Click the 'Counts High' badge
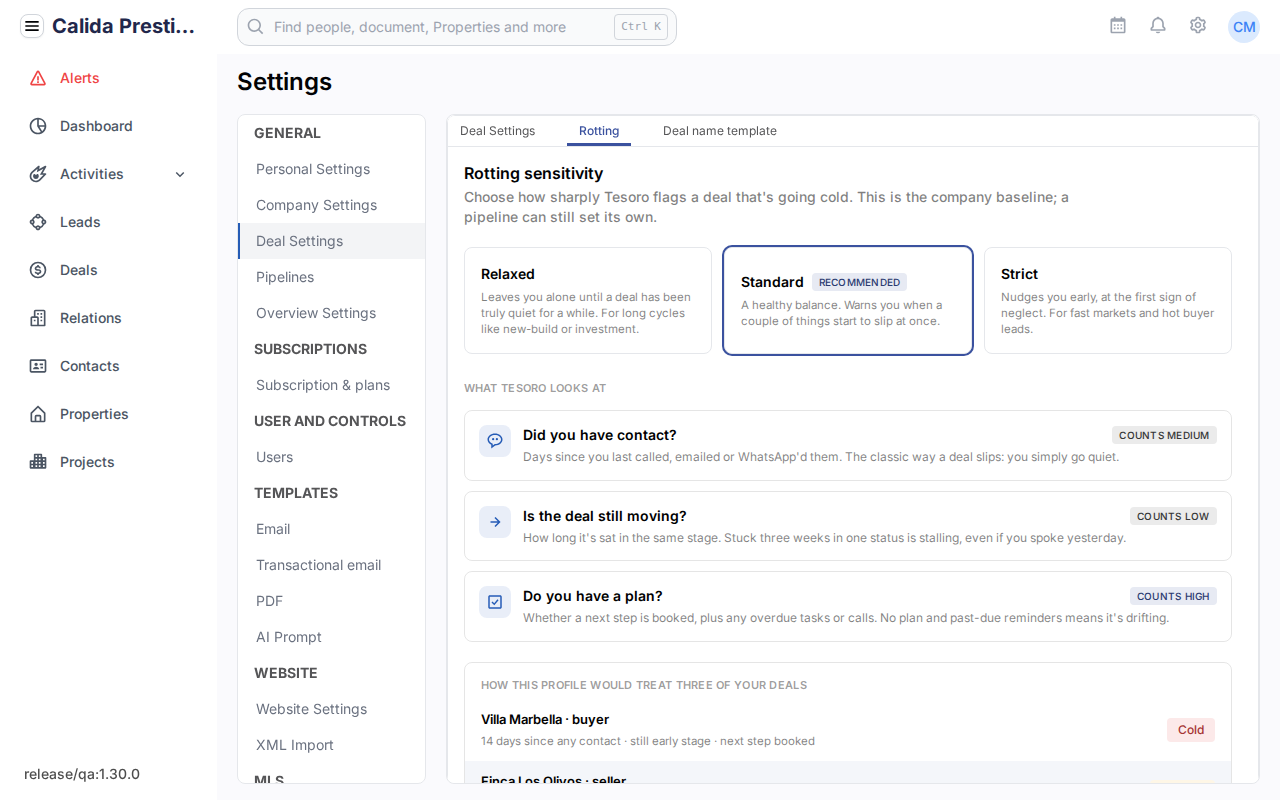The height and width of the screenshot is (800, 1280). 1173,596
